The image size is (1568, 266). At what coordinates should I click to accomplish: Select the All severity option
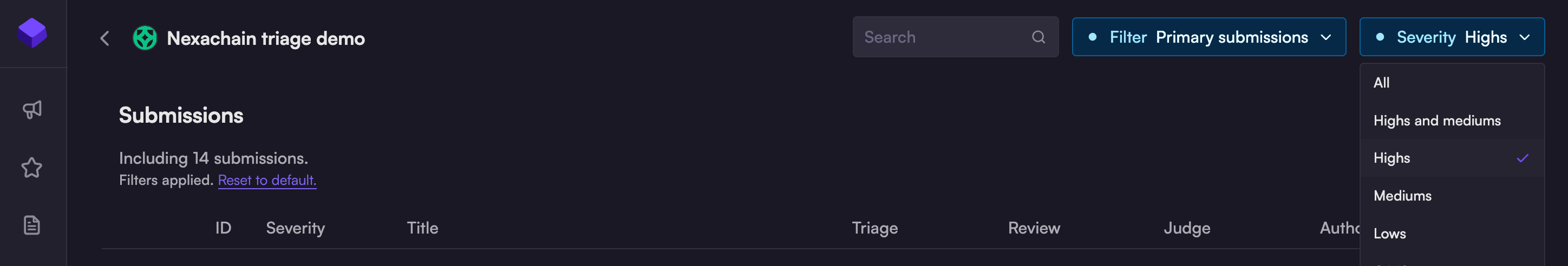[x=1381, y=83]
